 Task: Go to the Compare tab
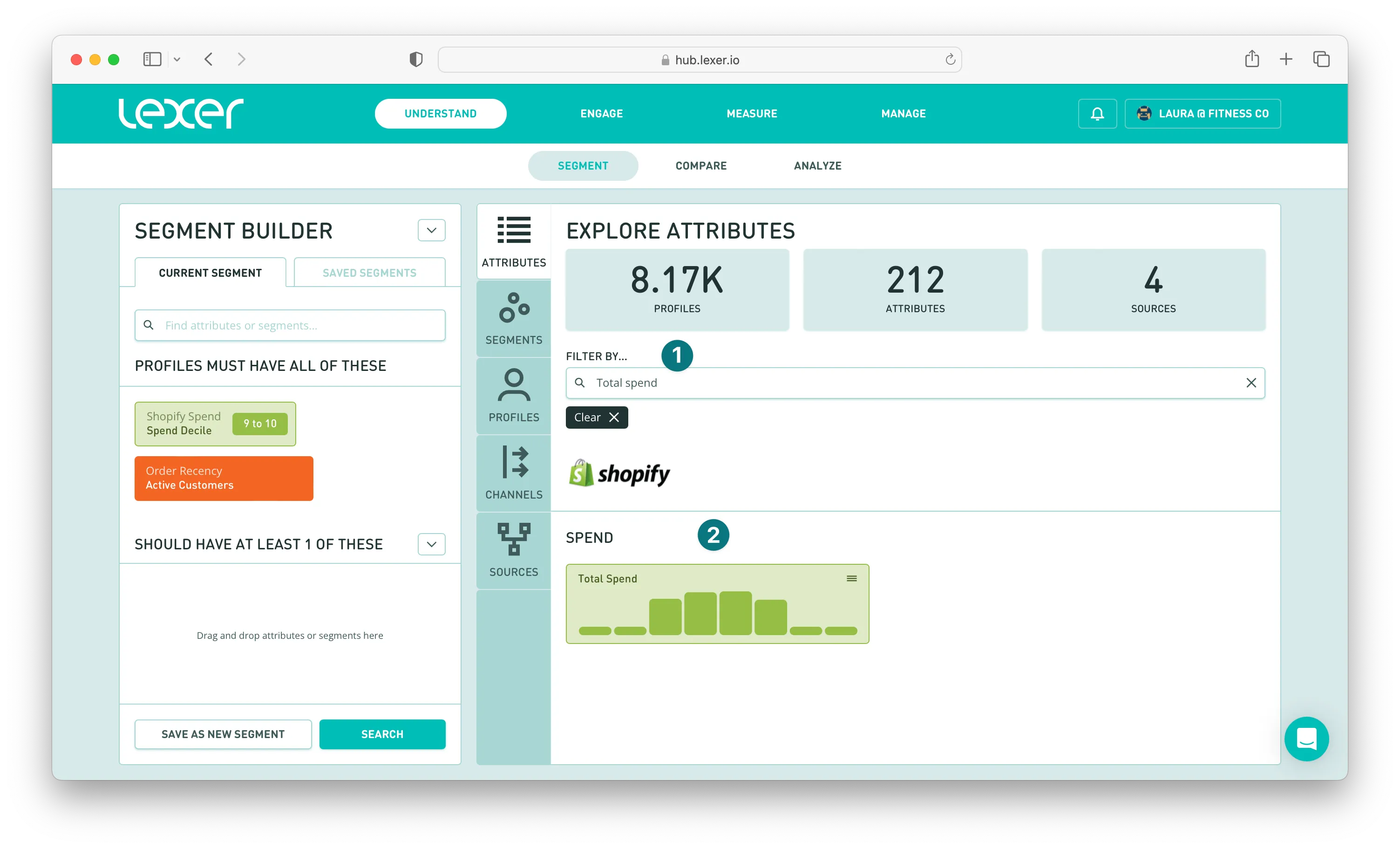pyautogui.click(x=700, y=165)
